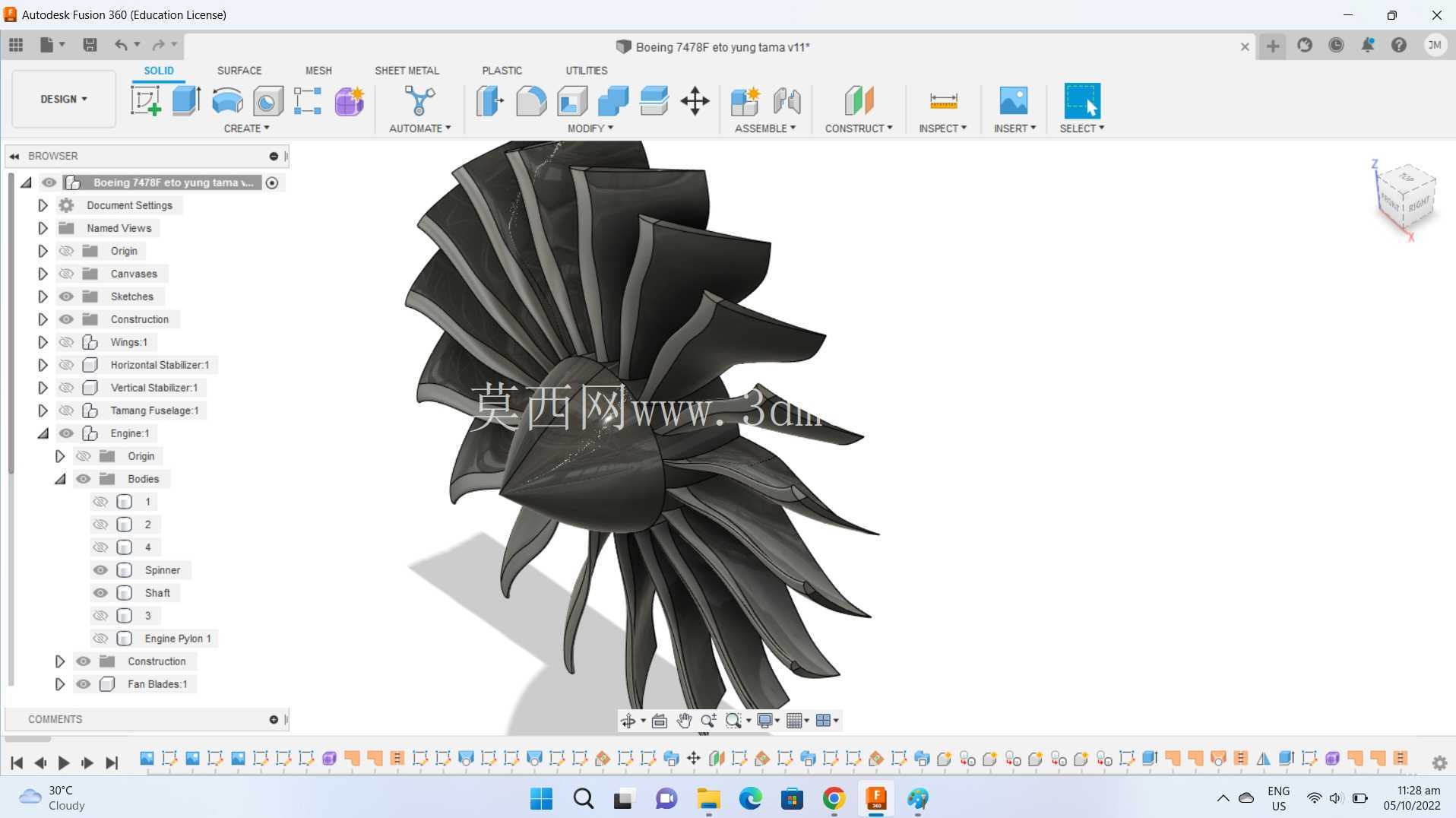The width and height of the screenshot is (1456, 818).
Task: Select the Offset Plane construct tool
Action: (859, 100)
